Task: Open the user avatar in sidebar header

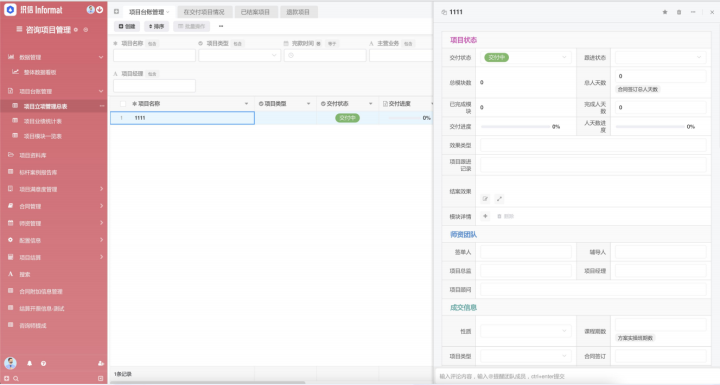Action: (90, 10)
